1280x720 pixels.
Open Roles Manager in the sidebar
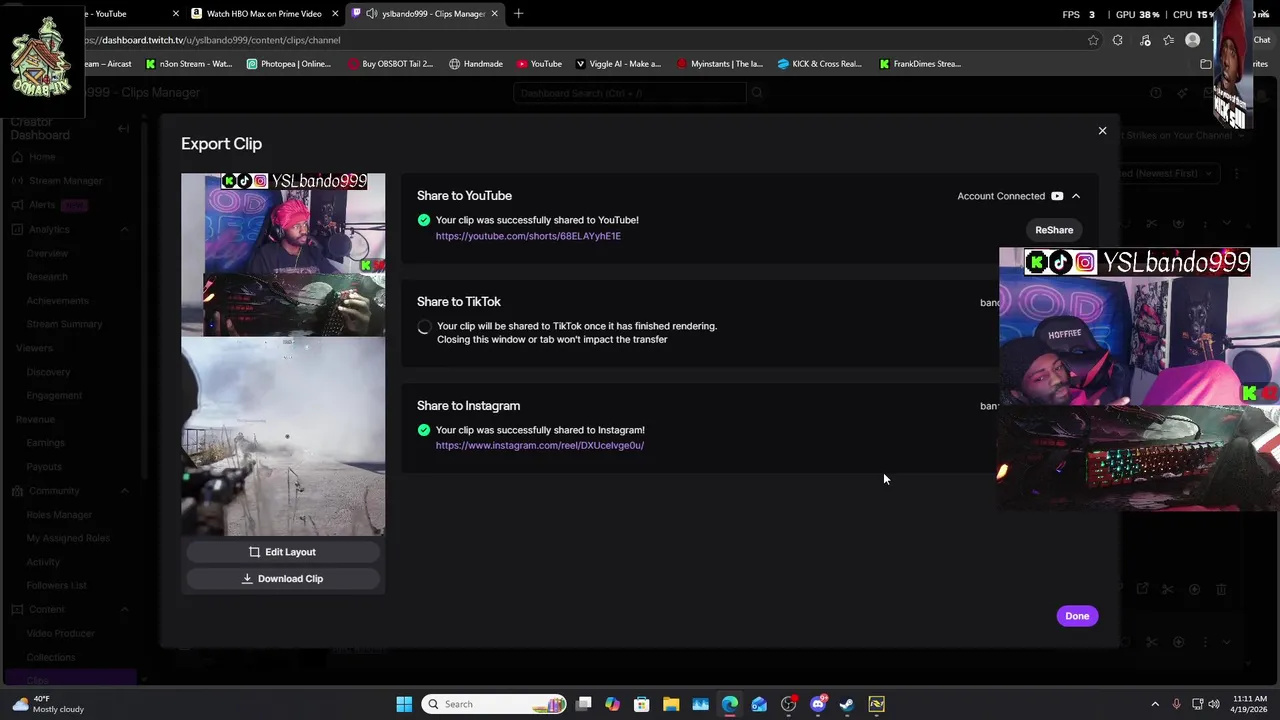(x=59, y=515)
